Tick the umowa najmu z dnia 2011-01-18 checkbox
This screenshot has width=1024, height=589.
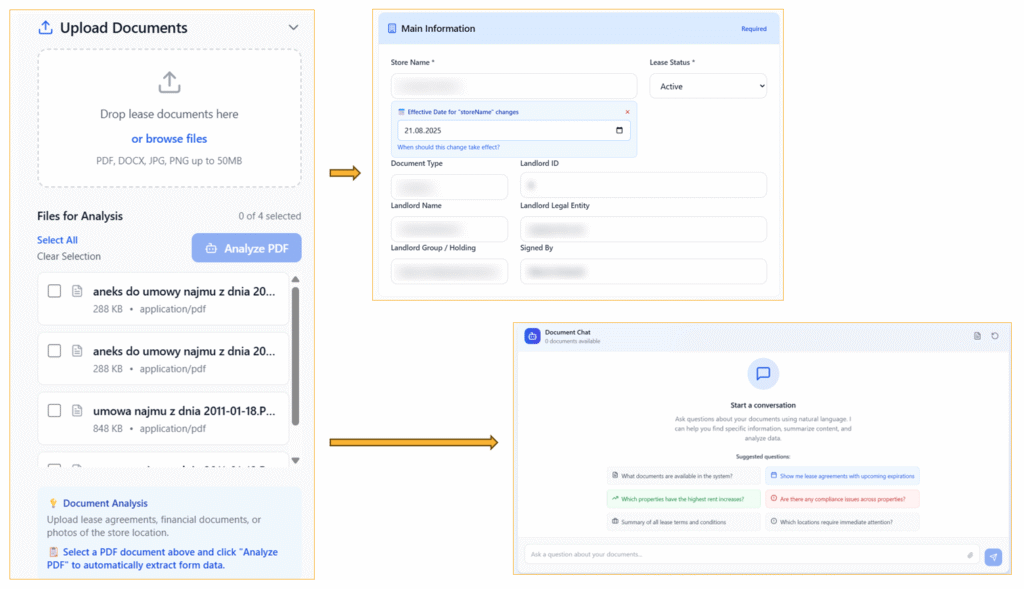click(x=55, y=411)
